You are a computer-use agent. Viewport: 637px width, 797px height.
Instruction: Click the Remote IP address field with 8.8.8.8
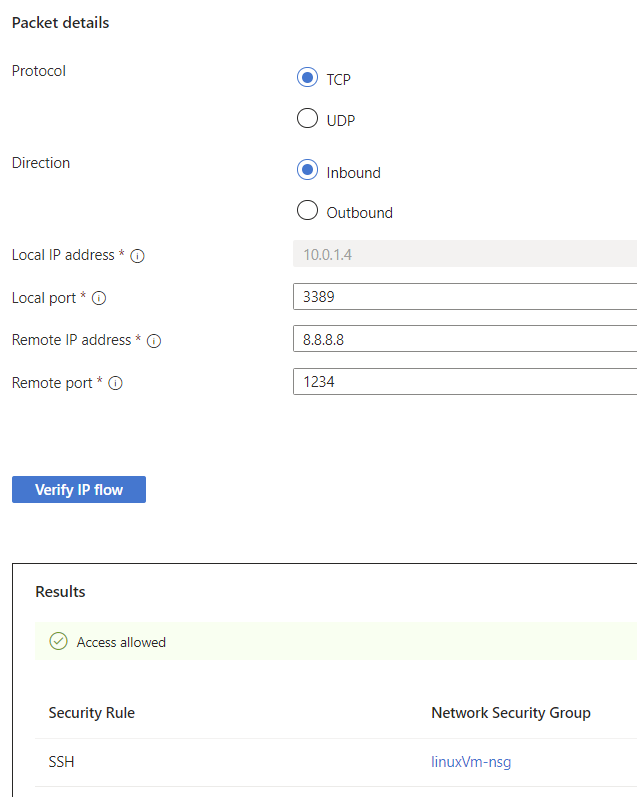tap(464, 340)
